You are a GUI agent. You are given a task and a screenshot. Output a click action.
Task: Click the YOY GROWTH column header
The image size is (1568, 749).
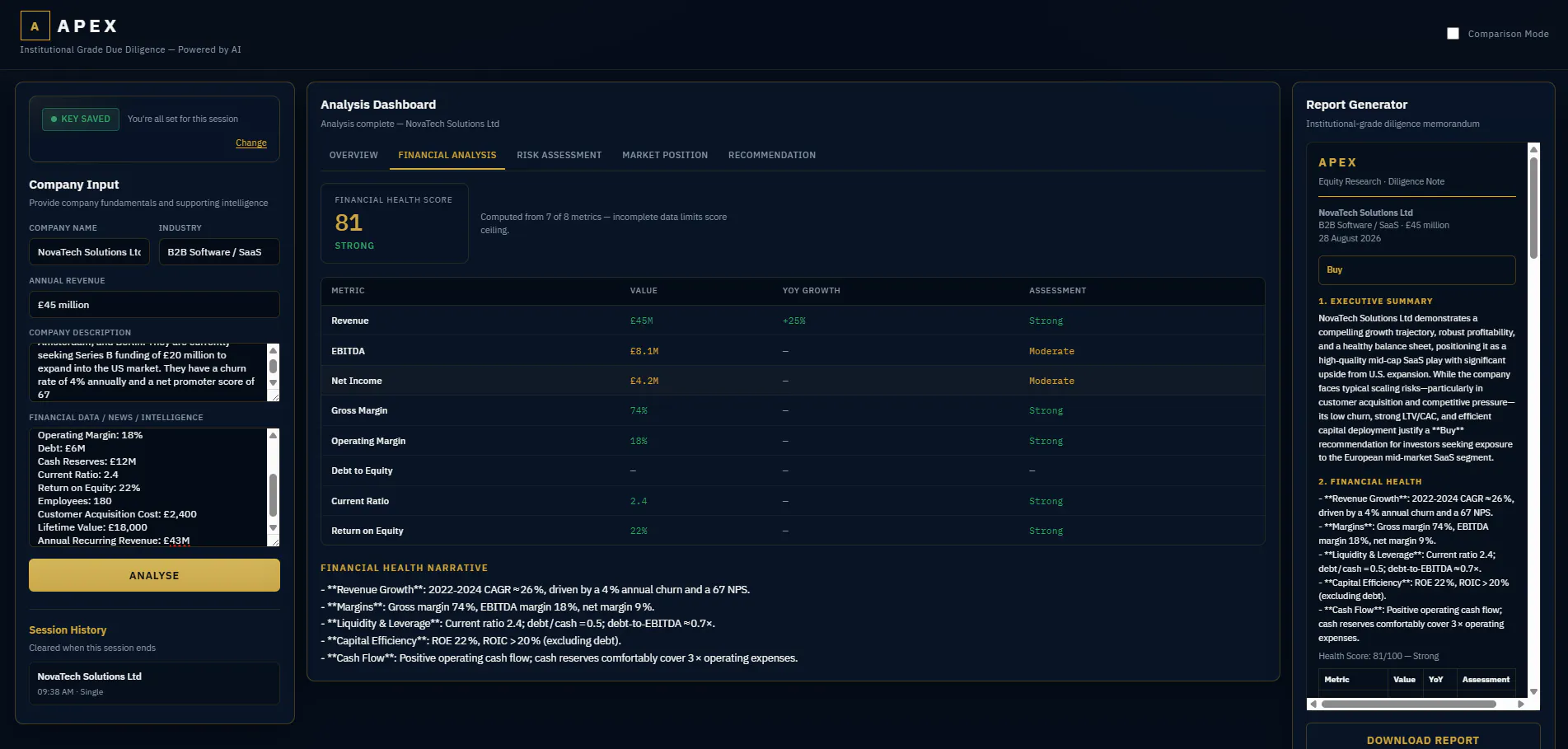tap(811, 291)
